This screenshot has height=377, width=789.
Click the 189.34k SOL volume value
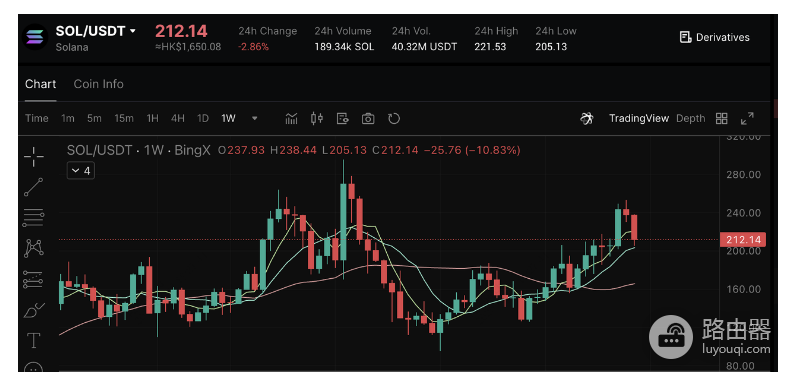coord(344,47)
